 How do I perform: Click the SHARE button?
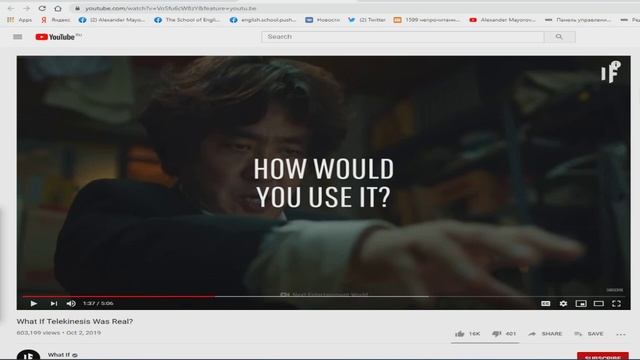click(x=545, y=334)
